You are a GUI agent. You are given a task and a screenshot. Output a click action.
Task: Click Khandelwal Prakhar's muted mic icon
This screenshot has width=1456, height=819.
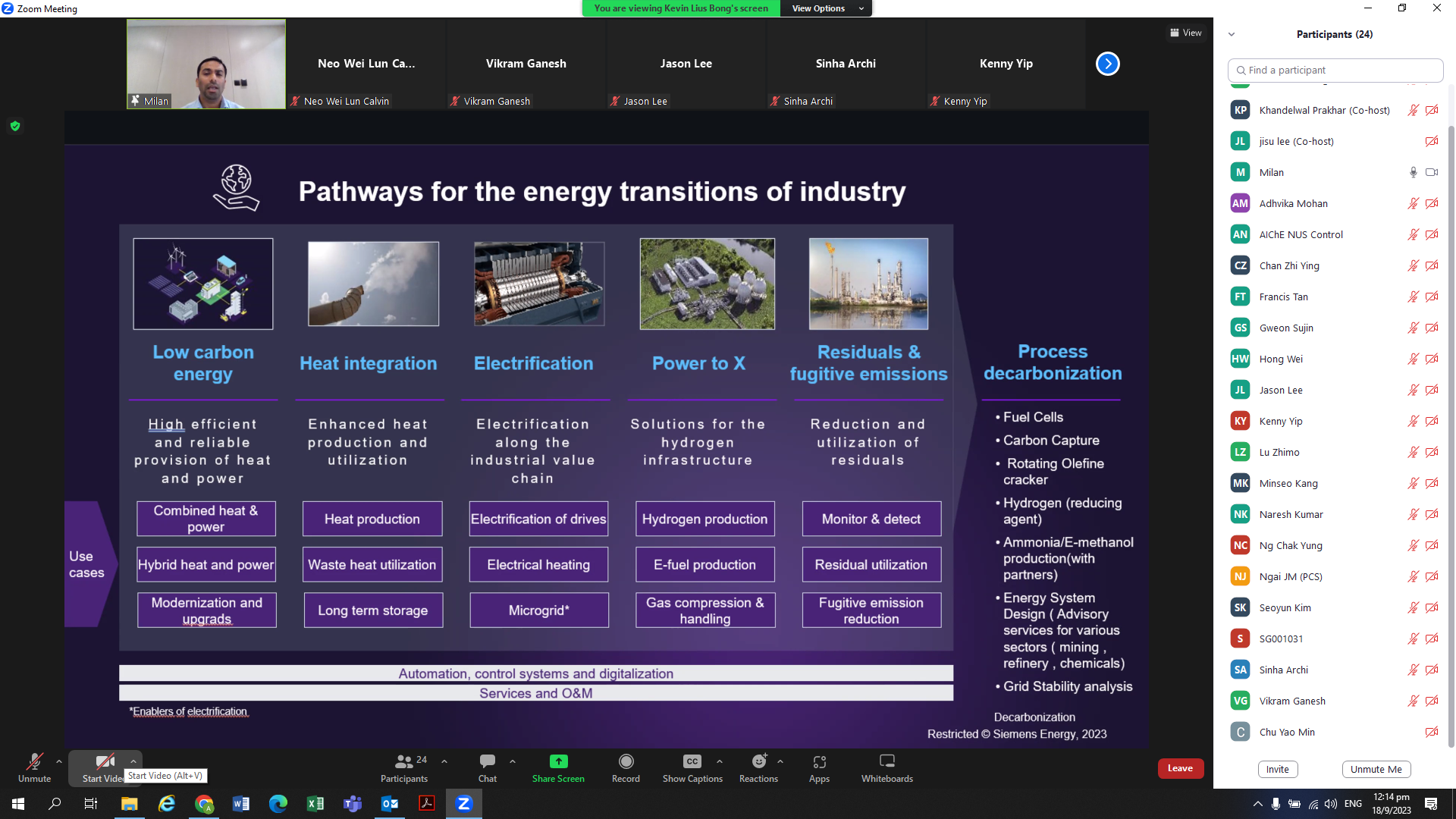click(x=1414, y=110)
